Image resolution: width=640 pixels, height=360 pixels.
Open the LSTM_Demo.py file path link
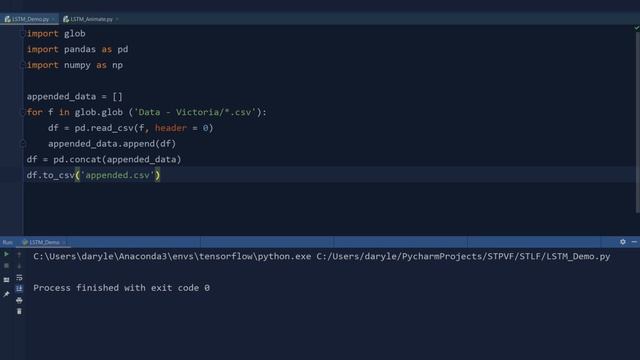tap(463, 256)
